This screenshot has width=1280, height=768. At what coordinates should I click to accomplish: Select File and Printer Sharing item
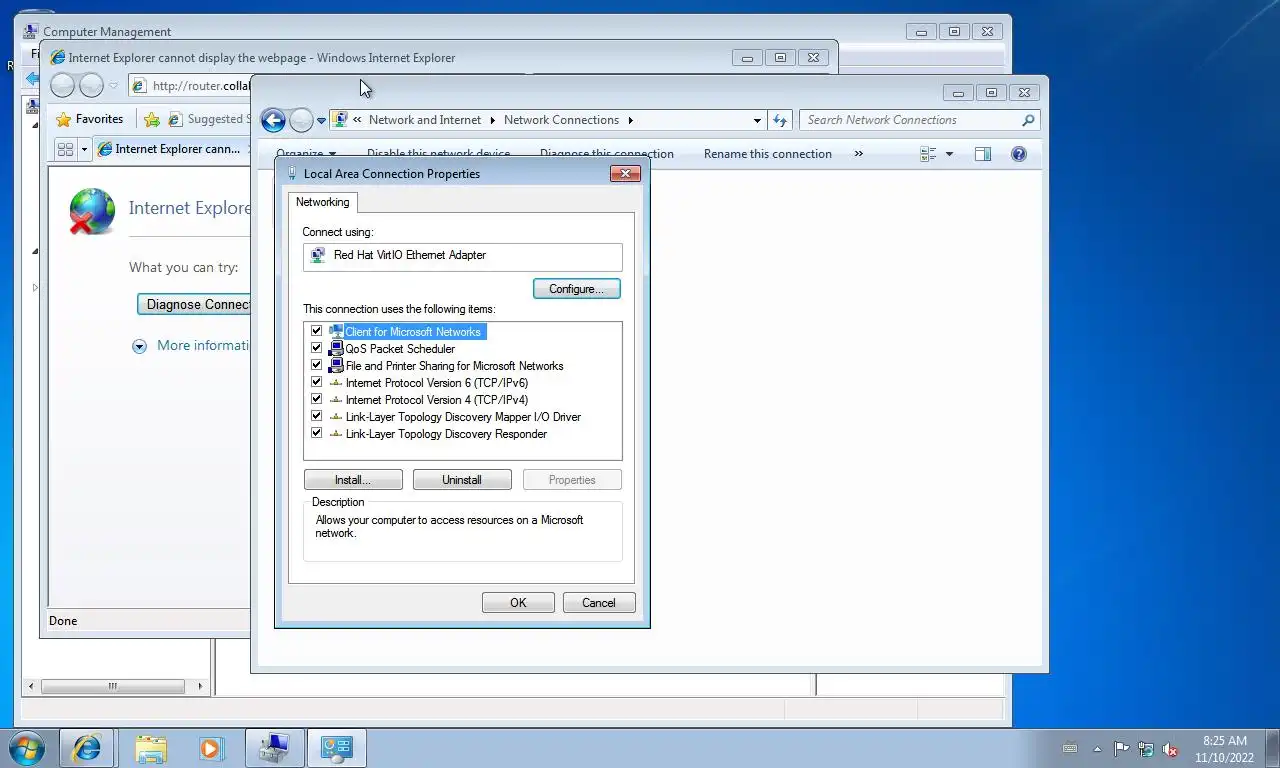point(454,366)
